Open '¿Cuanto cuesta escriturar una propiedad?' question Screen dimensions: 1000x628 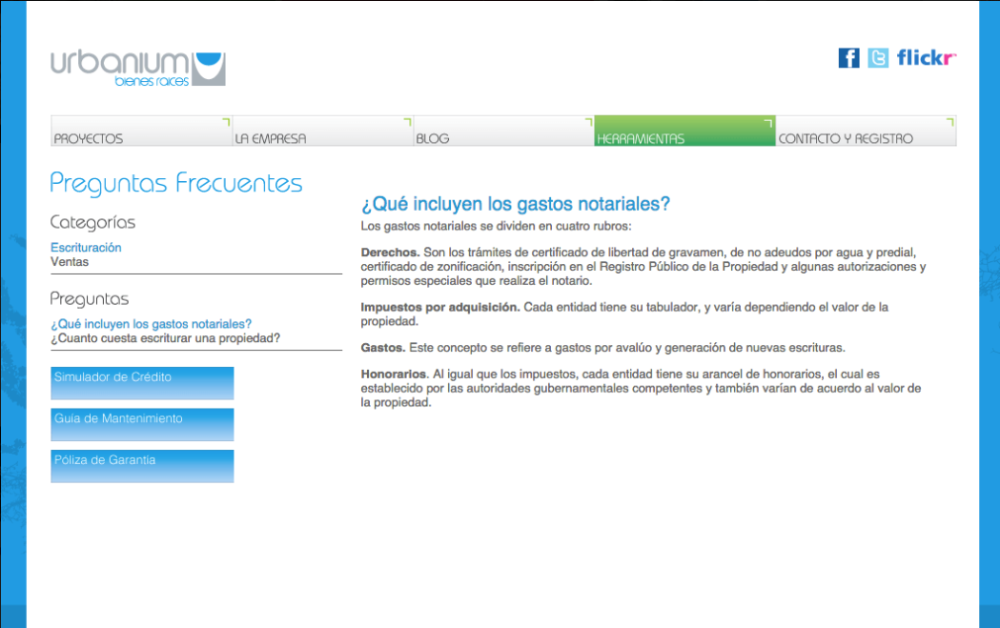(x=165, y=338)
